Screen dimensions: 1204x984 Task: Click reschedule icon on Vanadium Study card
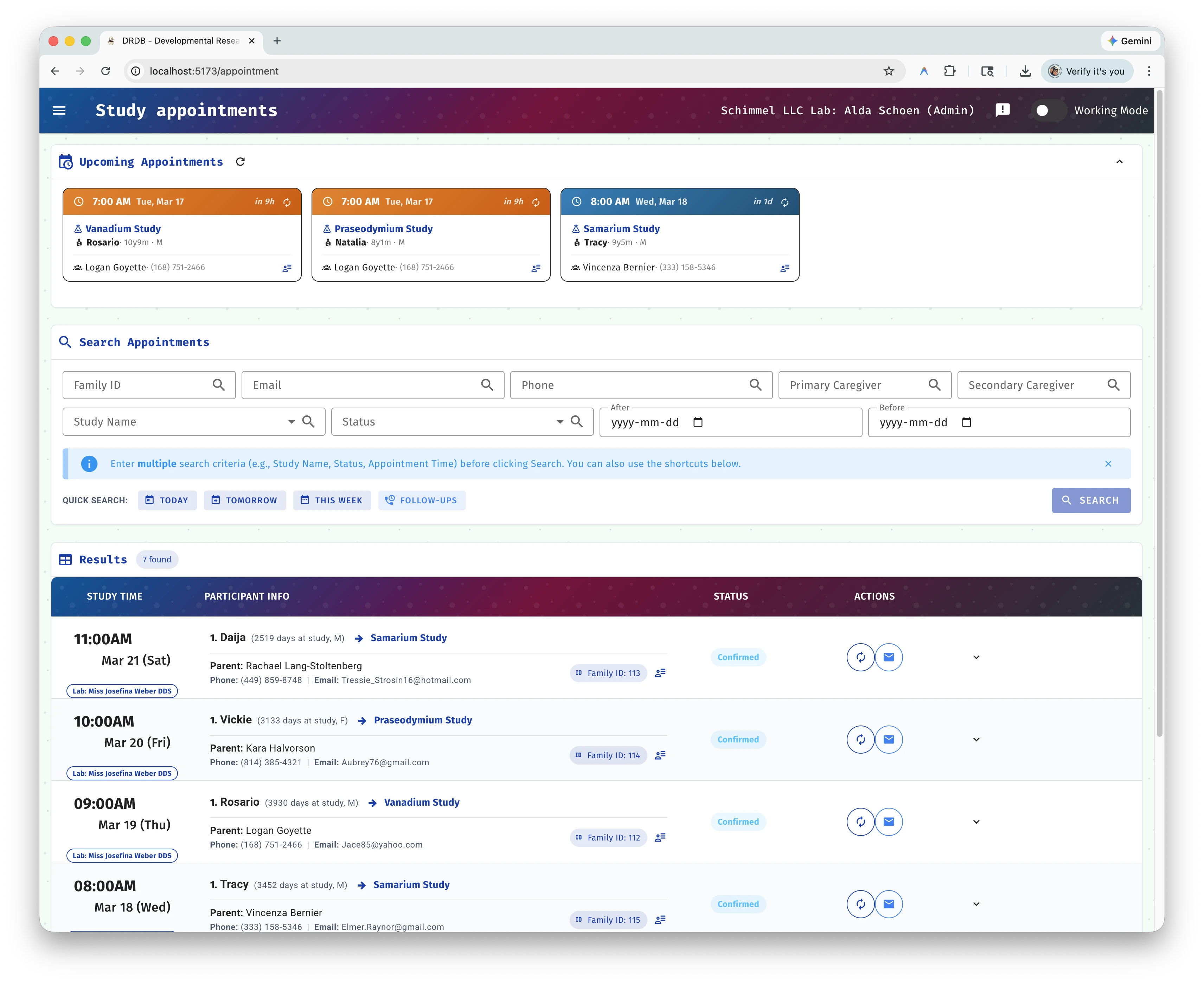(x=287, y=202)
